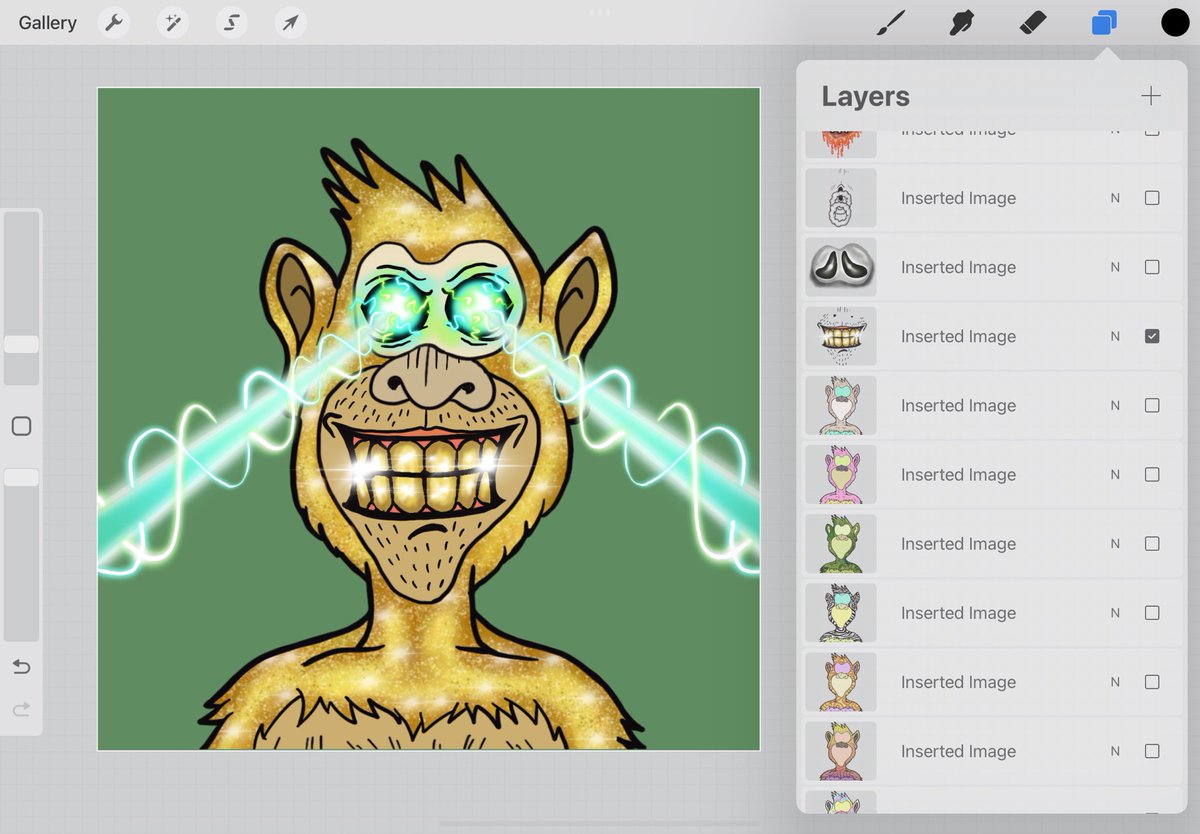Enable visibility of the pink ape layer
The height and width of the screenshot is (834, 1200).
click(1152, 474)
